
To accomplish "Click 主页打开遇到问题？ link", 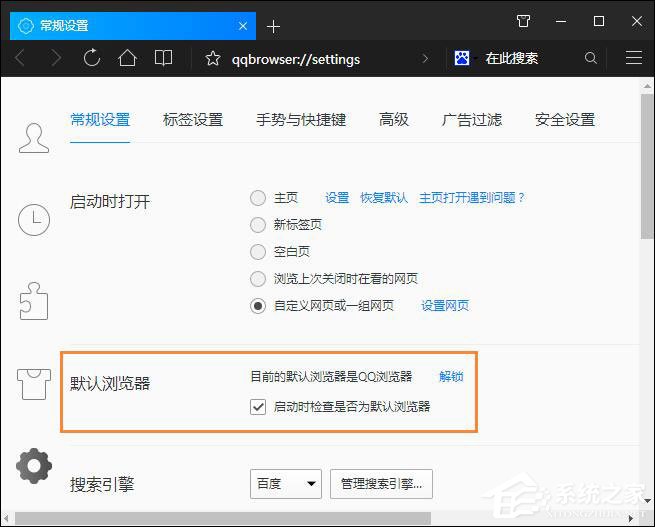I will (472, 198).
